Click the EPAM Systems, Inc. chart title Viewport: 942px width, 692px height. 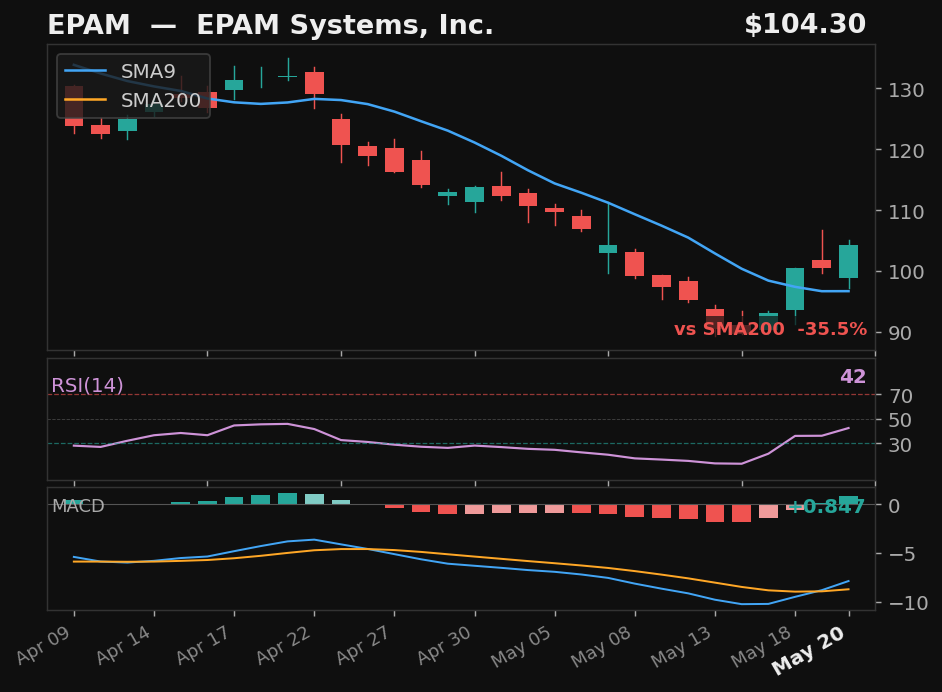tap(270, 25)
